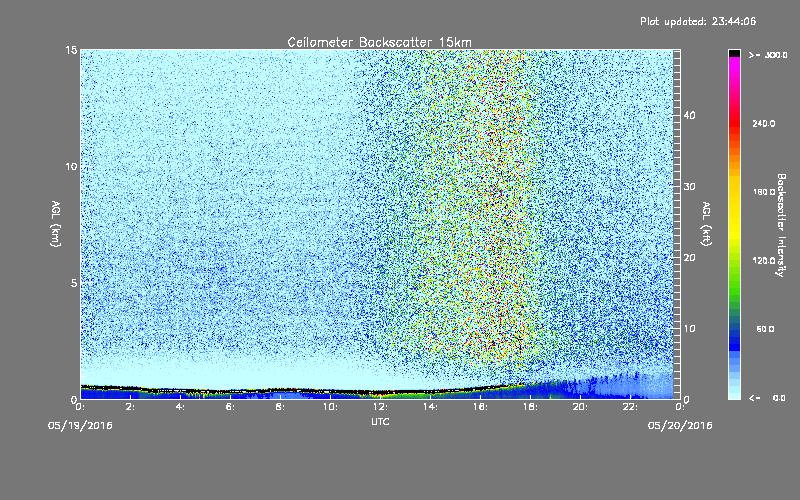
Task: Pick the black segment atop the colorbar
Action: 734,53
